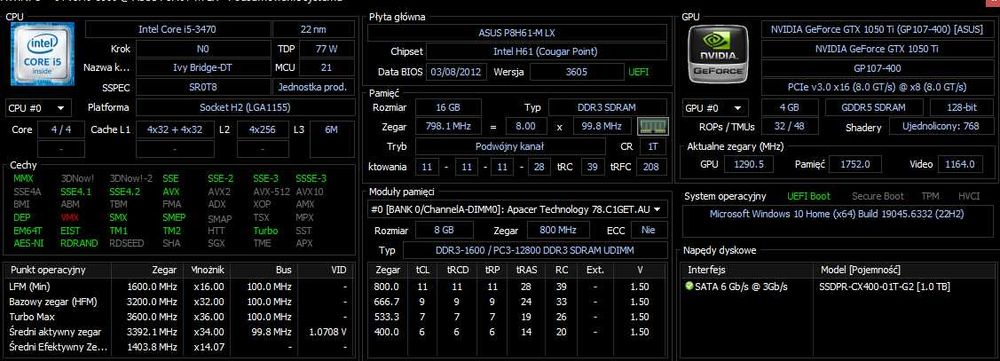The width and height of the screenshot is (1000, 361).
Task: Click the 4x32 + 4x32 L1 cache value
Action: pyautogui.click(x=174, y=129)
